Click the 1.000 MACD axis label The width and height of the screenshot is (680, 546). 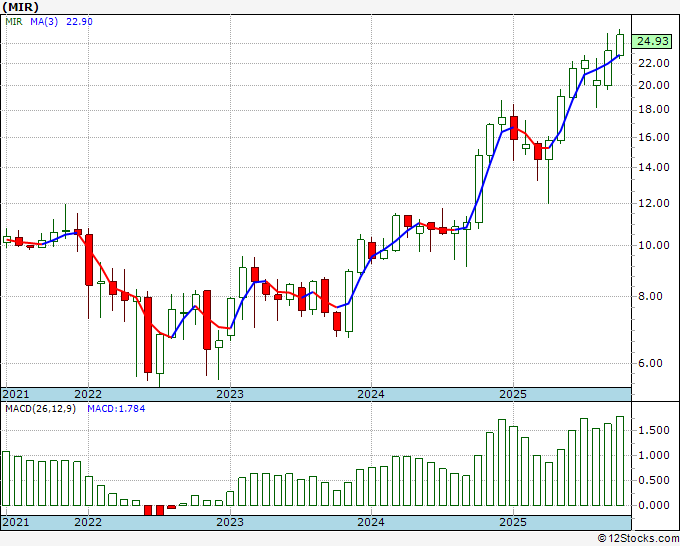[x=654, y=455]
